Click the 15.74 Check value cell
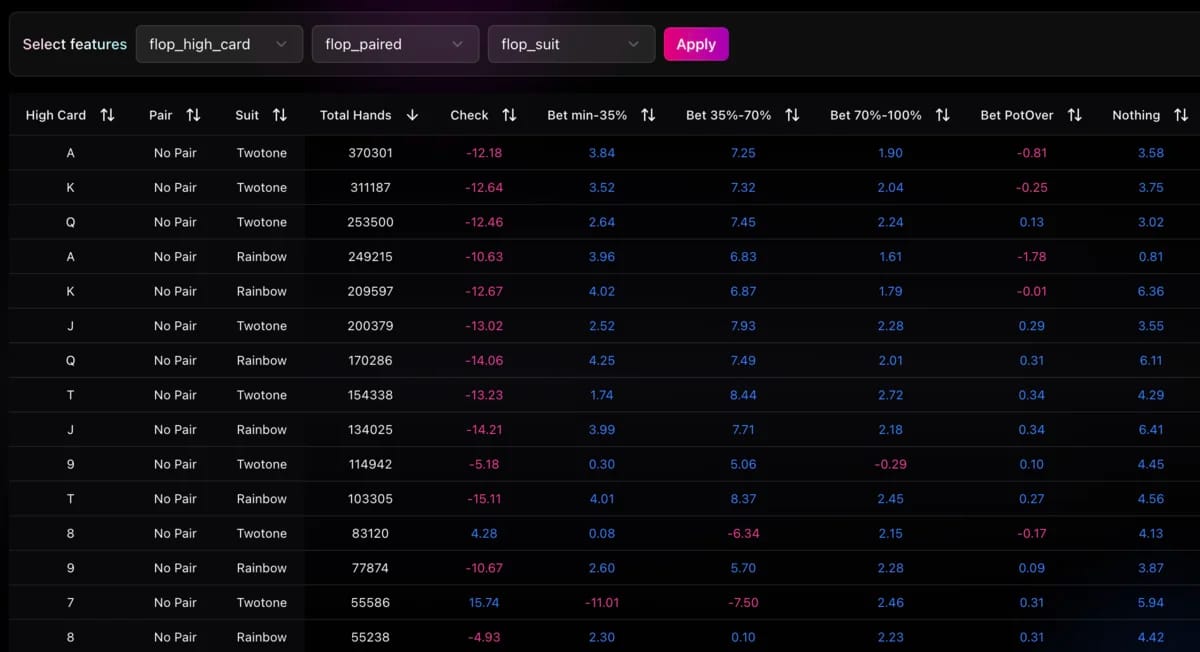 pyautogui.click(x=483, y=603)
